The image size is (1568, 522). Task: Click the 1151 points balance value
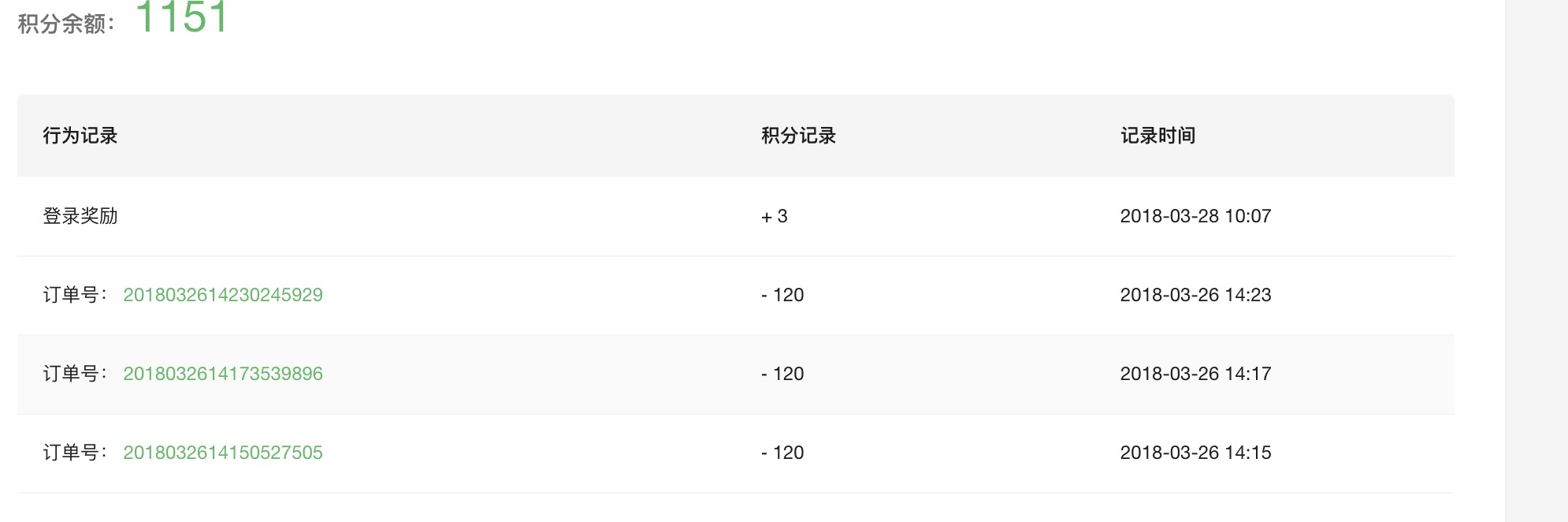point(182,17)
